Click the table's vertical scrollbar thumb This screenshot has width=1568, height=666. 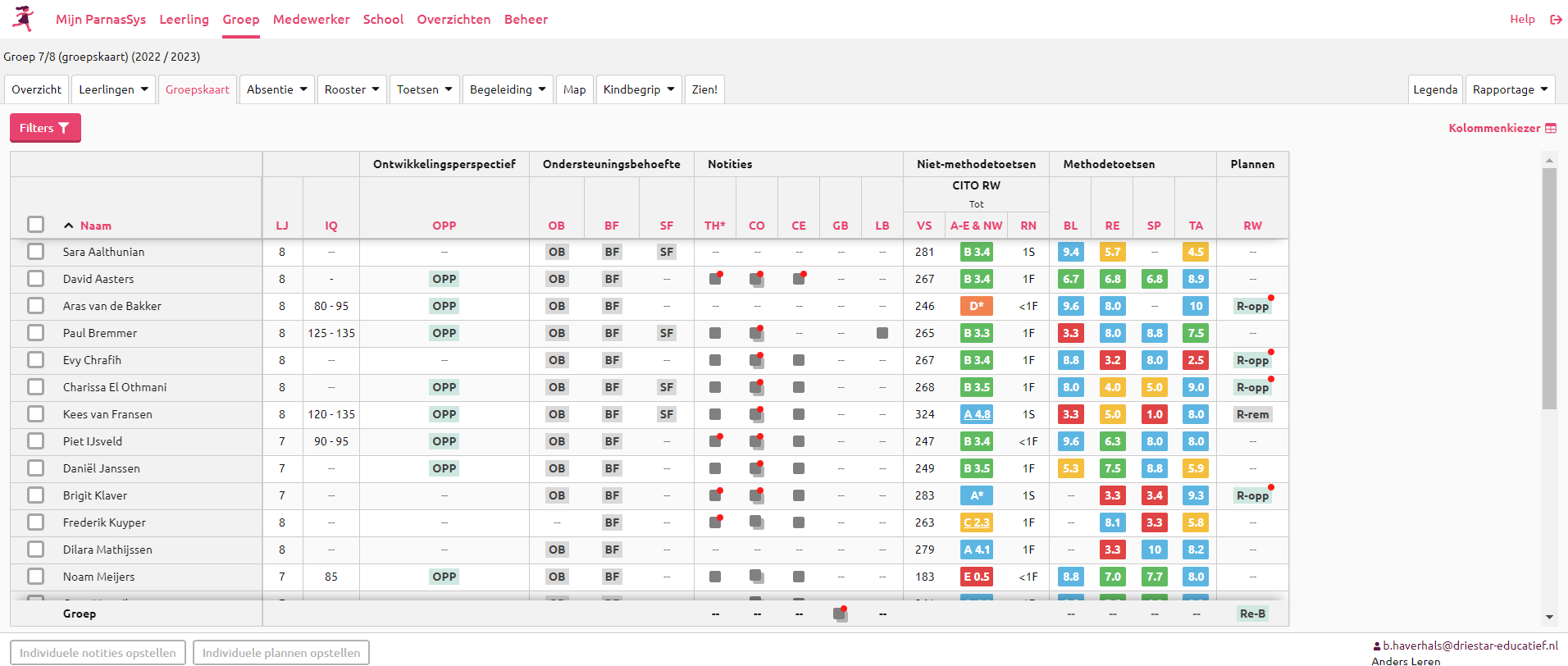1549,289
